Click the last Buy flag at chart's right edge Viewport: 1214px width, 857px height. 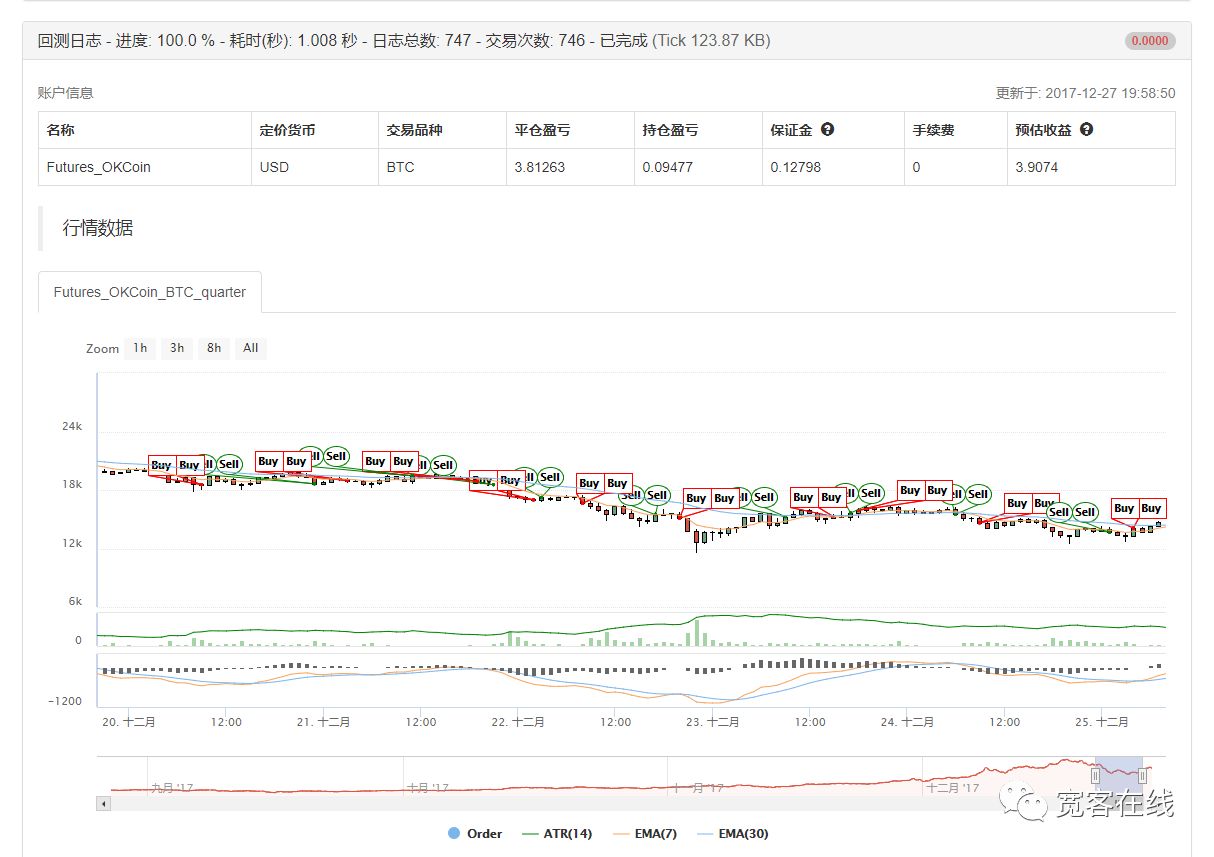click(x=1151, y=508)
